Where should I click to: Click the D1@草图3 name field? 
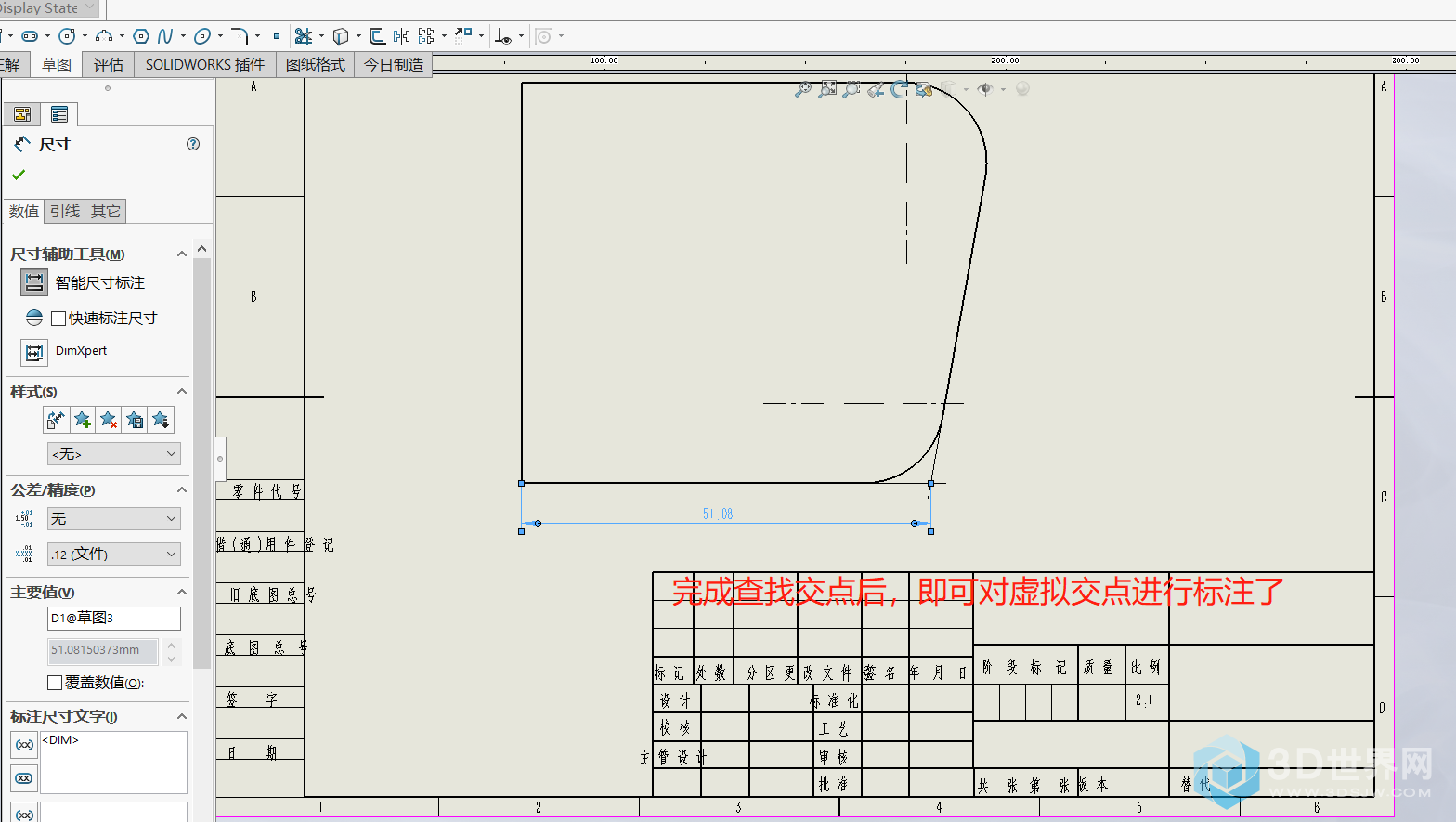pyautogui.click(x=114, y=618)
